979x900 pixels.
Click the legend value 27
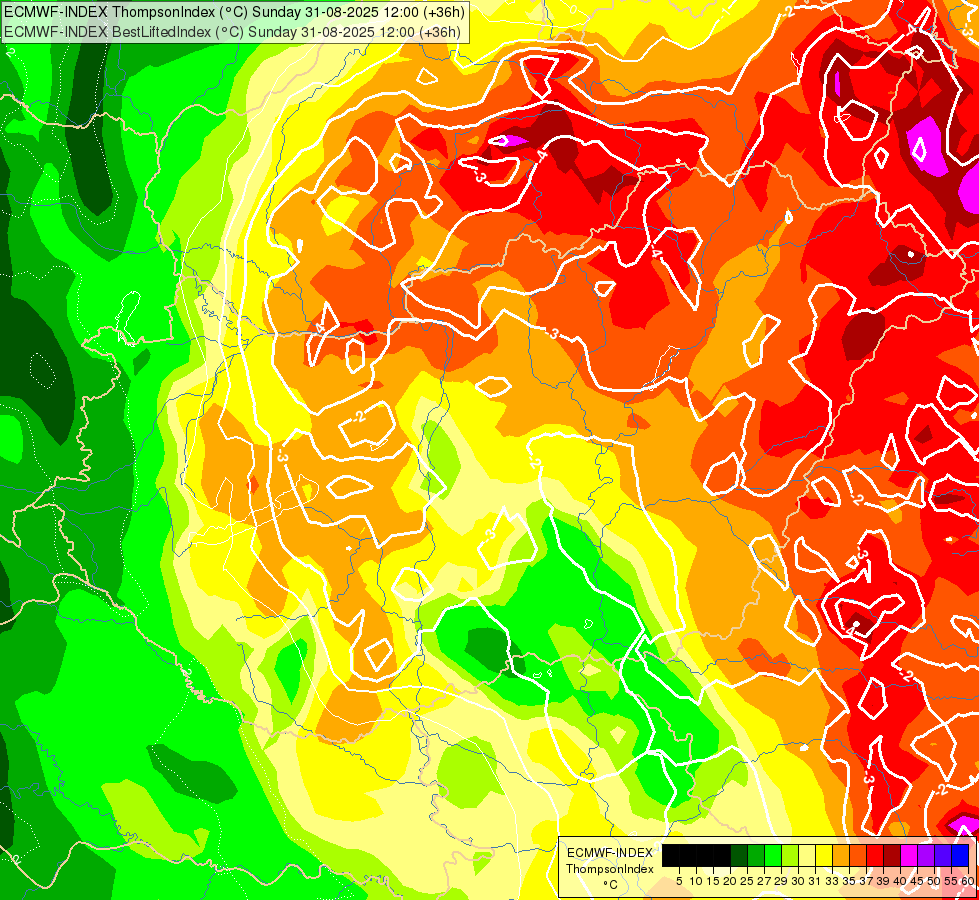764,881
